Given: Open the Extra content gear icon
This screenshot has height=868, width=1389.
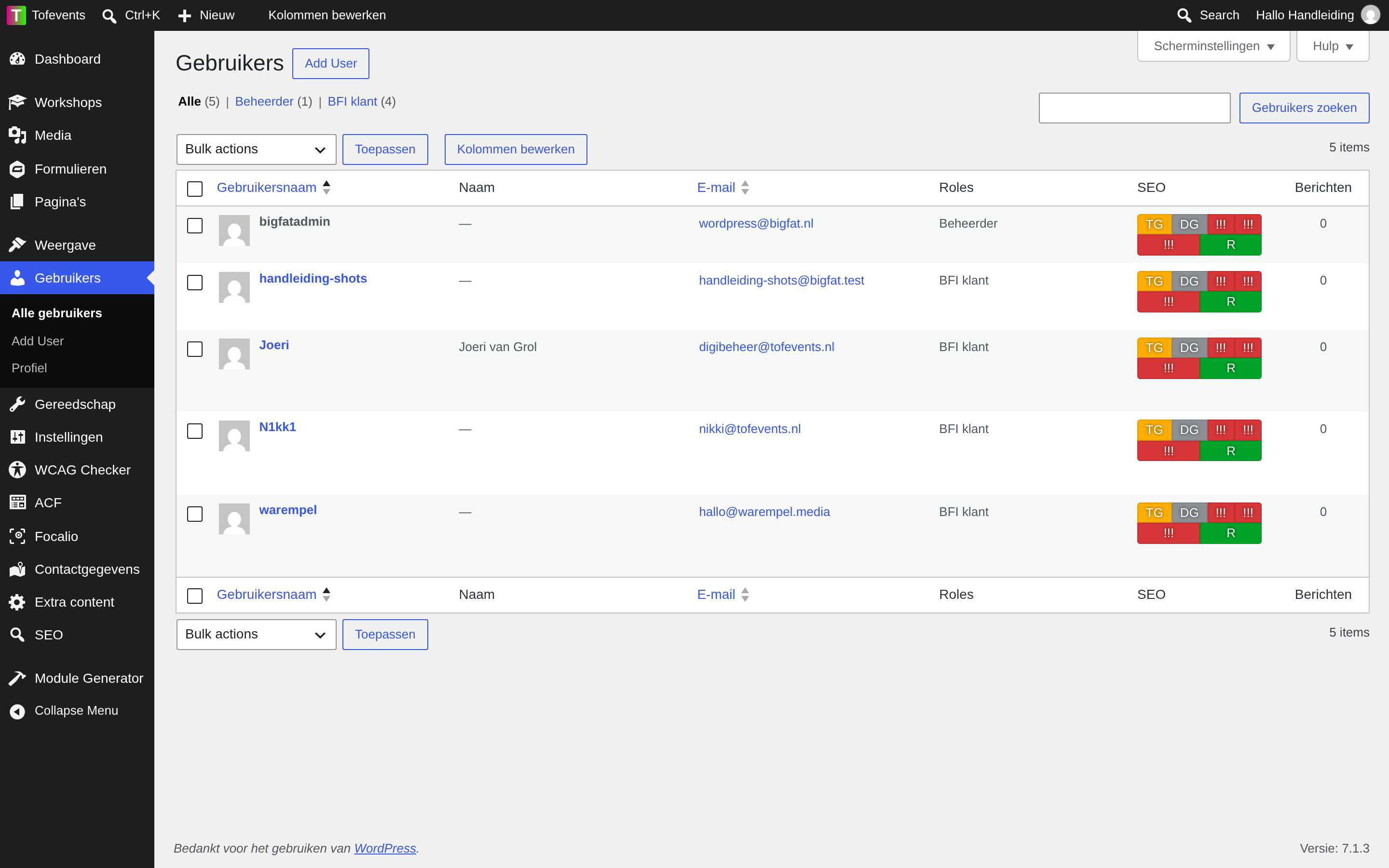Looking at the screenshot, I should pyautogui.click(x=17, y=602).
